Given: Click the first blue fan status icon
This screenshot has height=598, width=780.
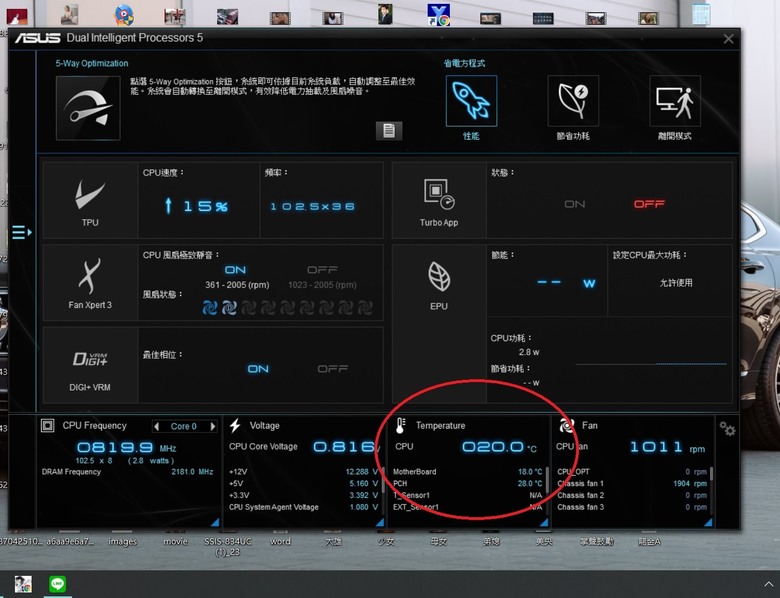Looking at the screenshot, I should tap(209, 308).
